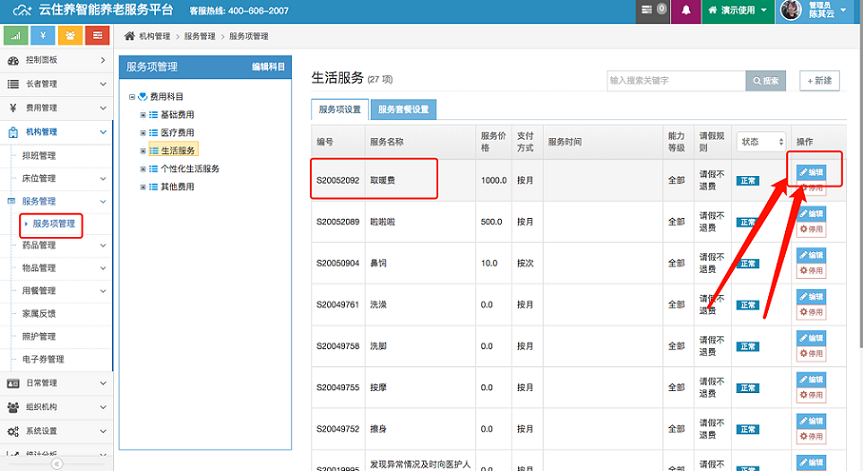This screenshot has height=471, width=863.
Task: Open the 状态 filter dropdown
Action: [x=761, y=142]
